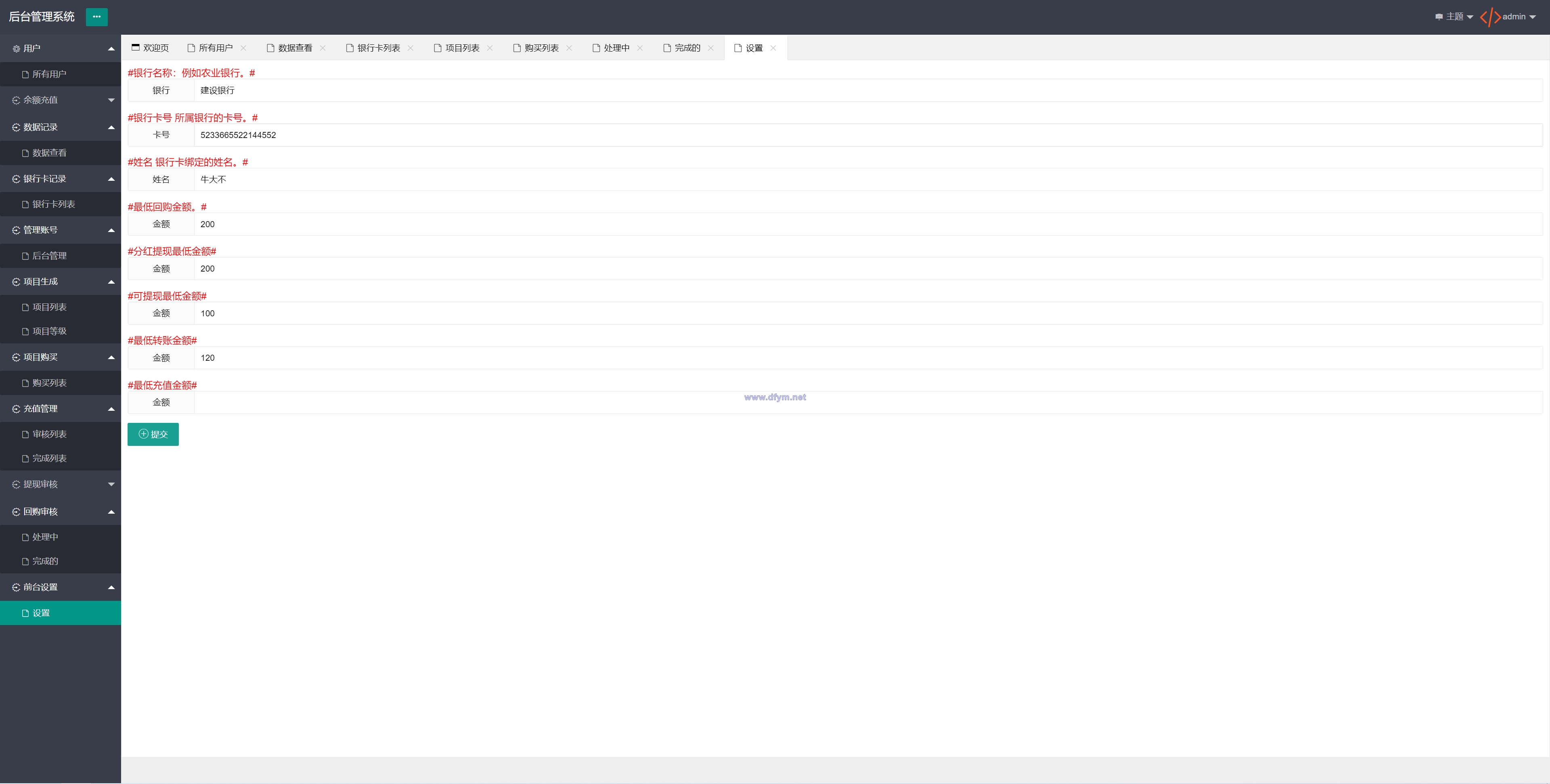Image resolution: width=1550 pixels, height=784 pixels.
Task: Open 完成列表 in the sidebar
Action: [x=60, y=458]
